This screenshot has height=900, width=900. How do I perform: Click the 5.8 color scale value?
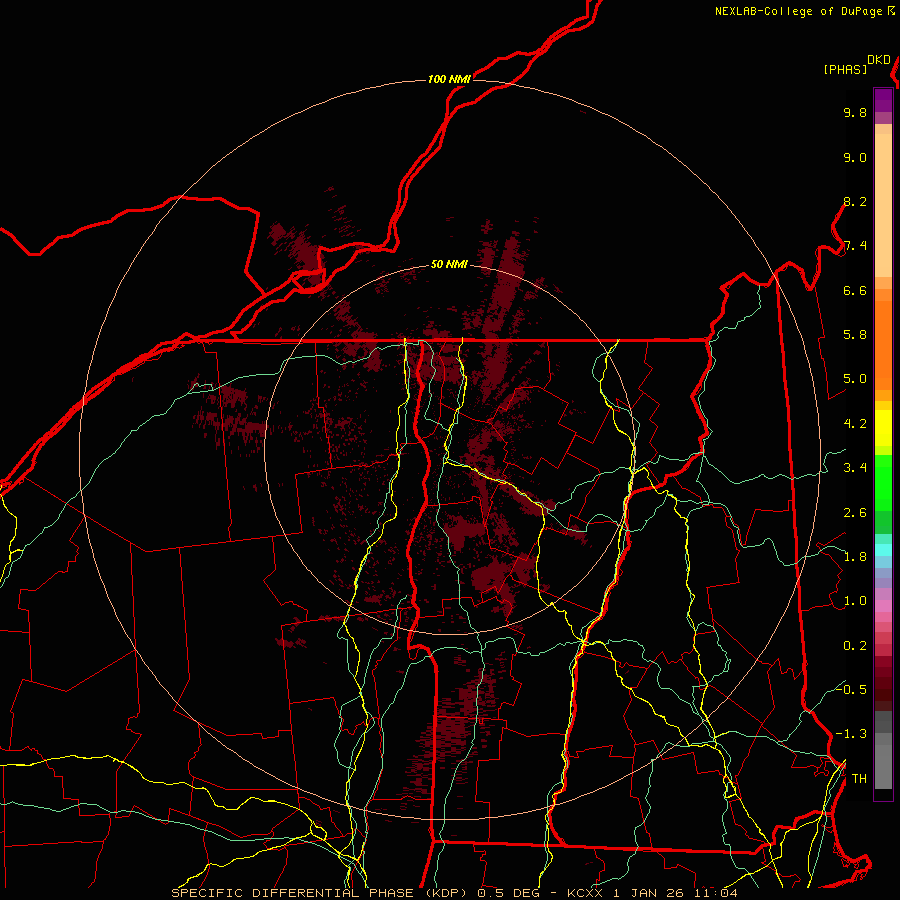(855, 335)
